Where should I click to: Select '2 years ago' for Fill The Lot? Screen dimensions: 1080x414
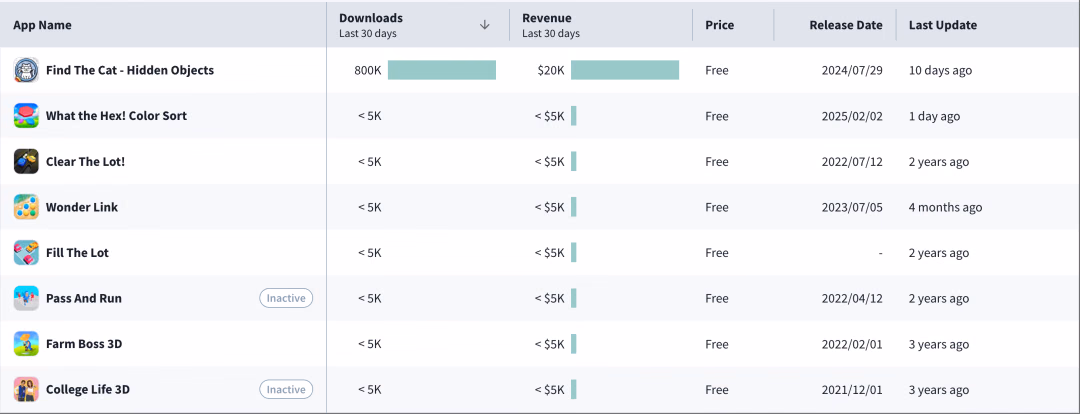tap(939, 253)
